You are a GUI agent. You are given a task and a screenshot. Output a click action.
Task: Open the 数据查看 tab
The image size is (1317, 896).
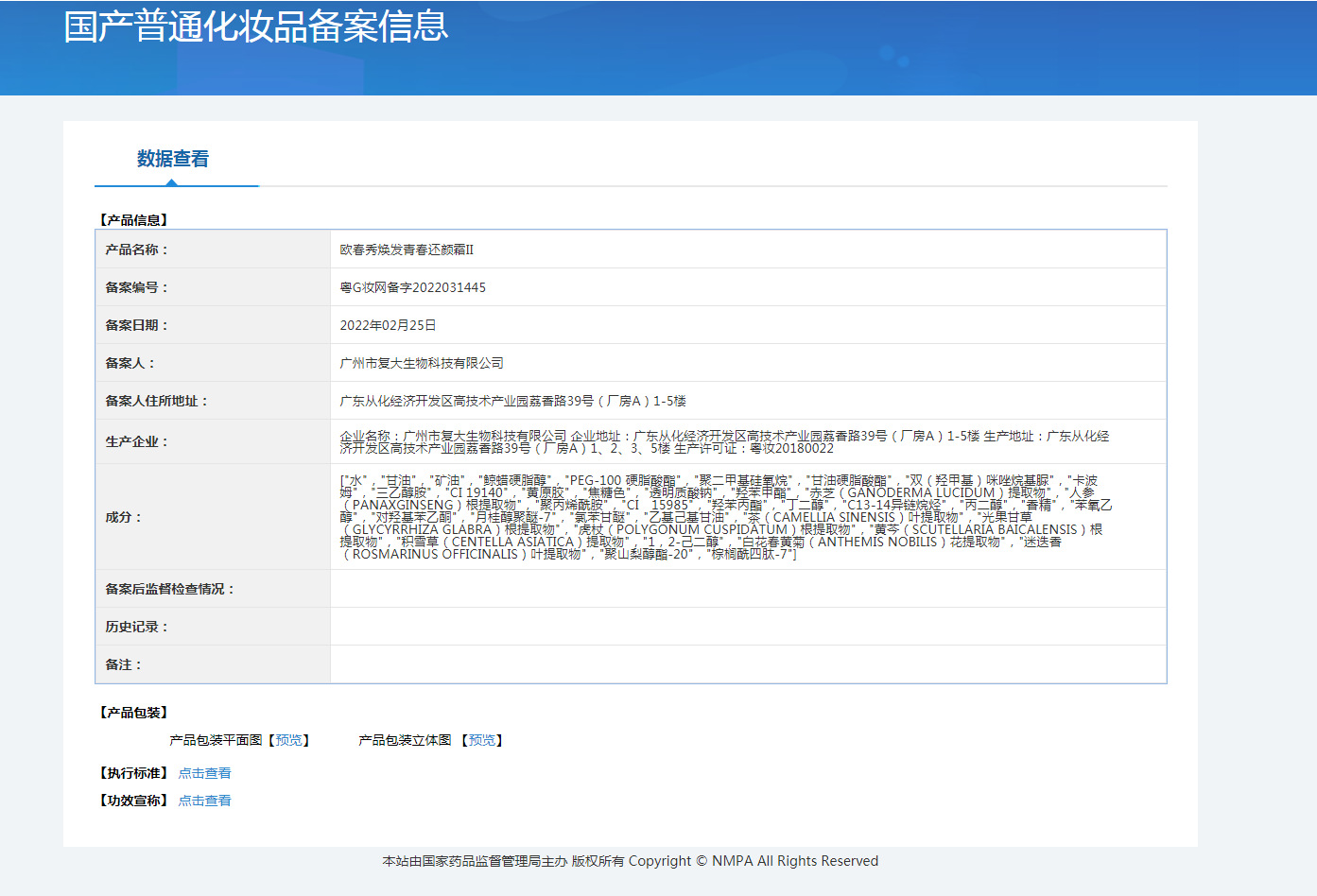click(x=173, y=159)
